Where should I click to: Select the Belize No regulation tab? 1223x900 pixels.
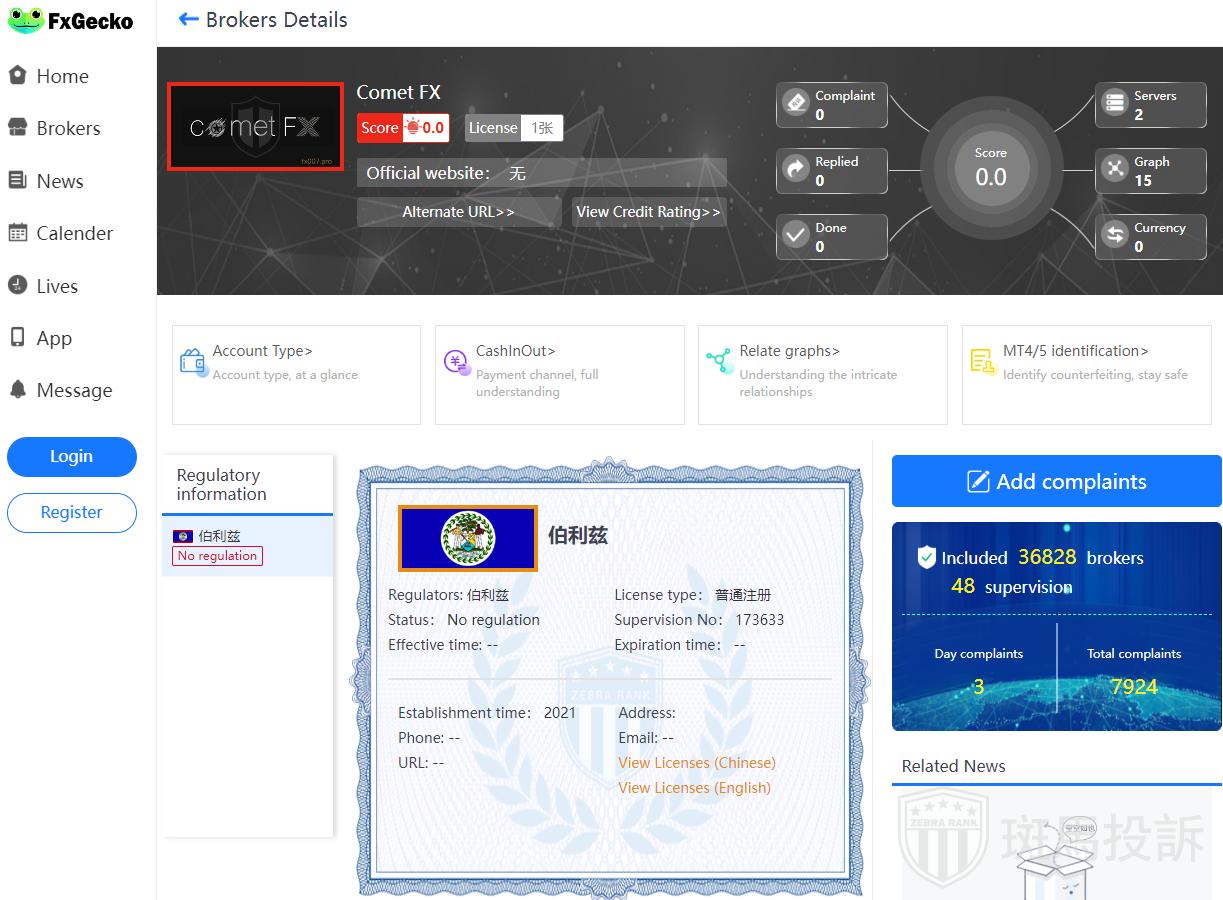pos(246,546)
